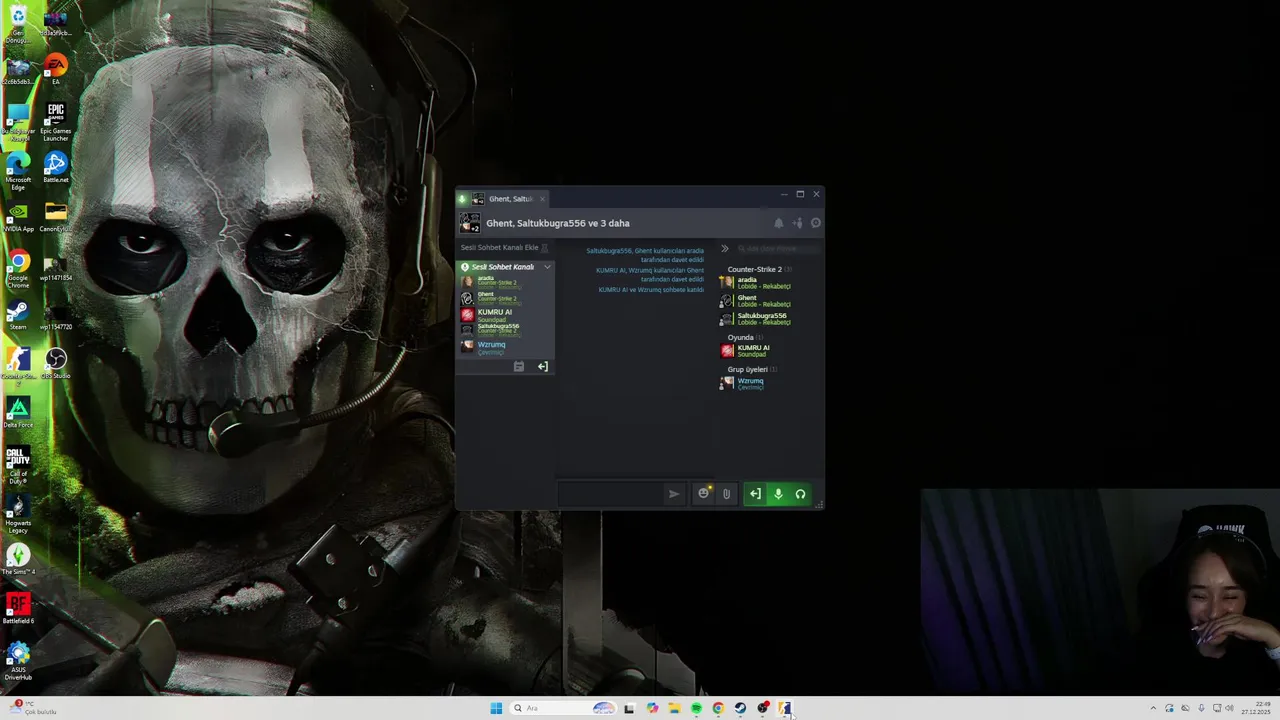The width and height of the screenshot is (1280, 720).
Task: Select Ghent, Saltuk chat tab
Action: point(510,199)
